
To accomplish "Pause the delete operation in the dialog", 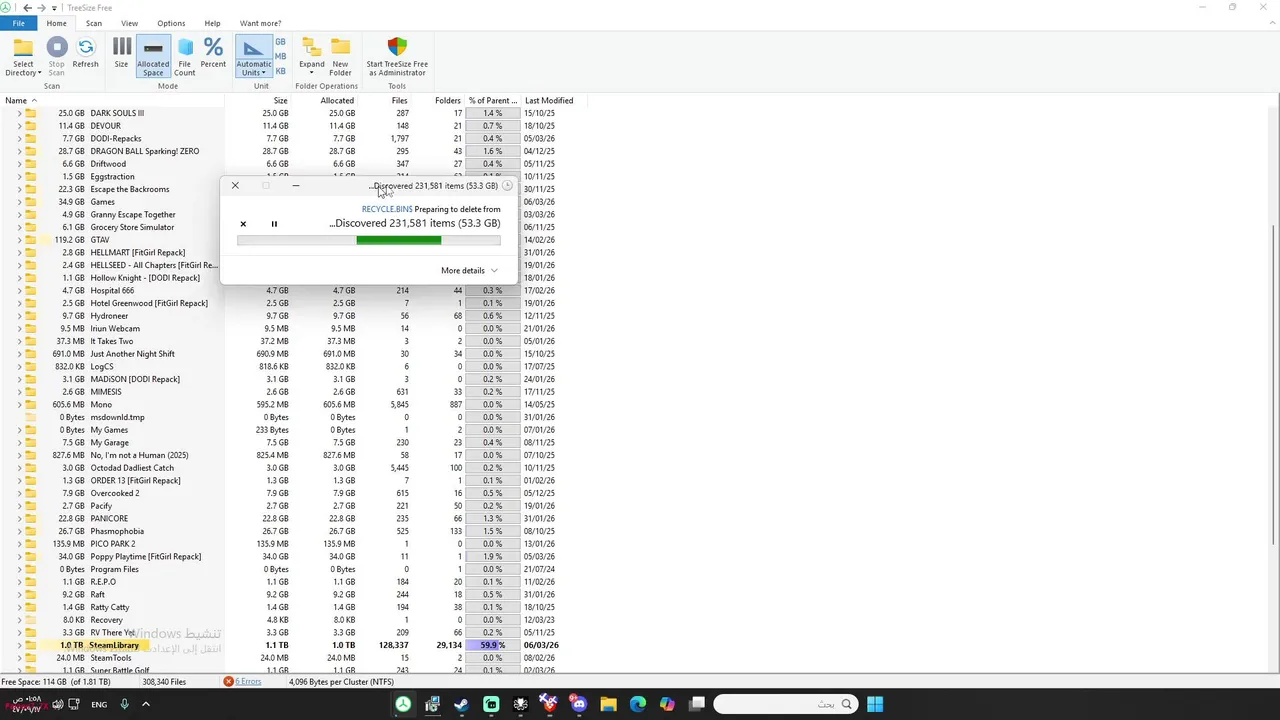I will [x=274, y=224].
